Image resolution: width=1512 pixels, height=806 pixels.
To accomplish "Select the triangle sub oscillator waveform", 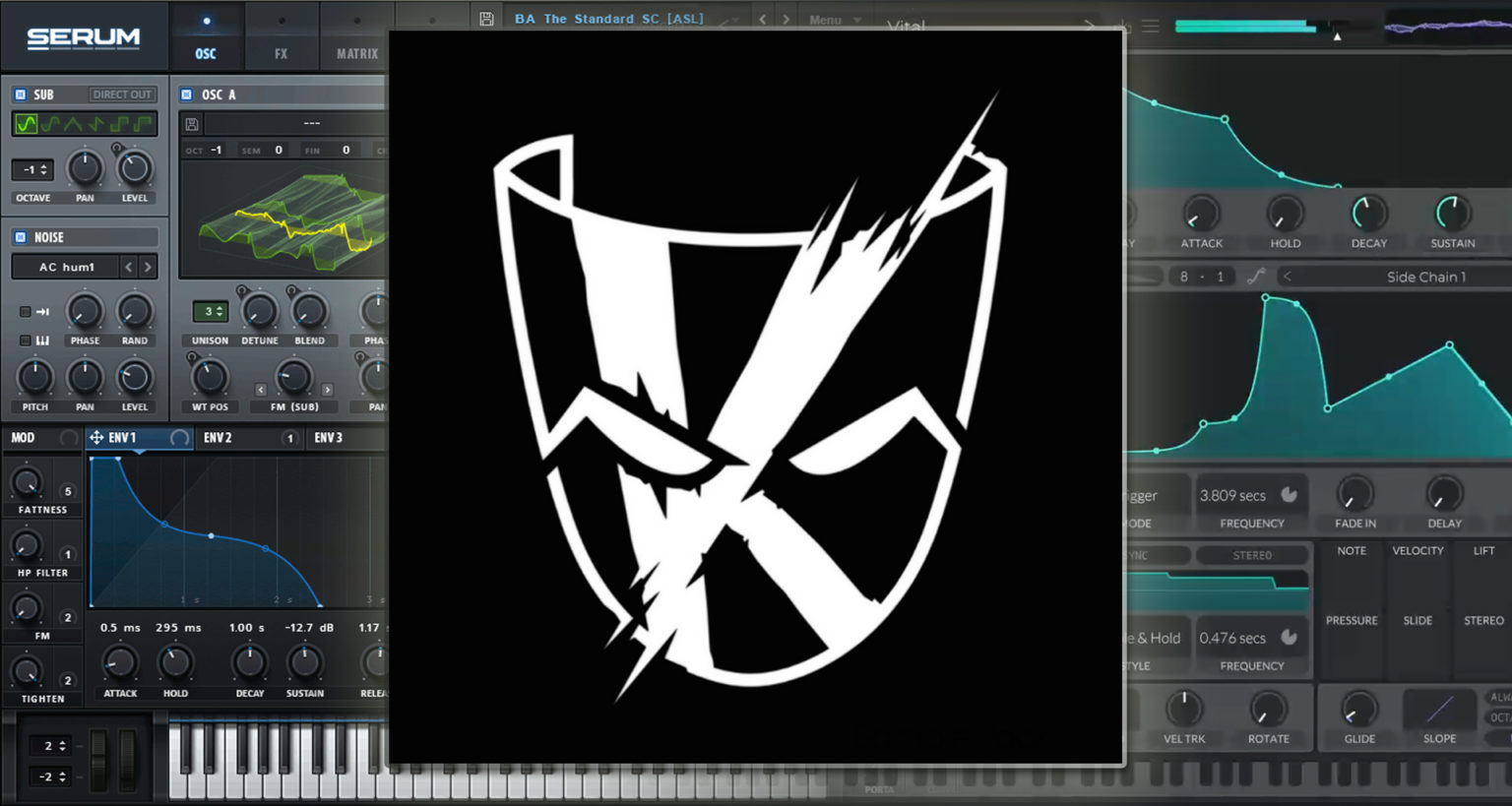I will pos(74,124).
